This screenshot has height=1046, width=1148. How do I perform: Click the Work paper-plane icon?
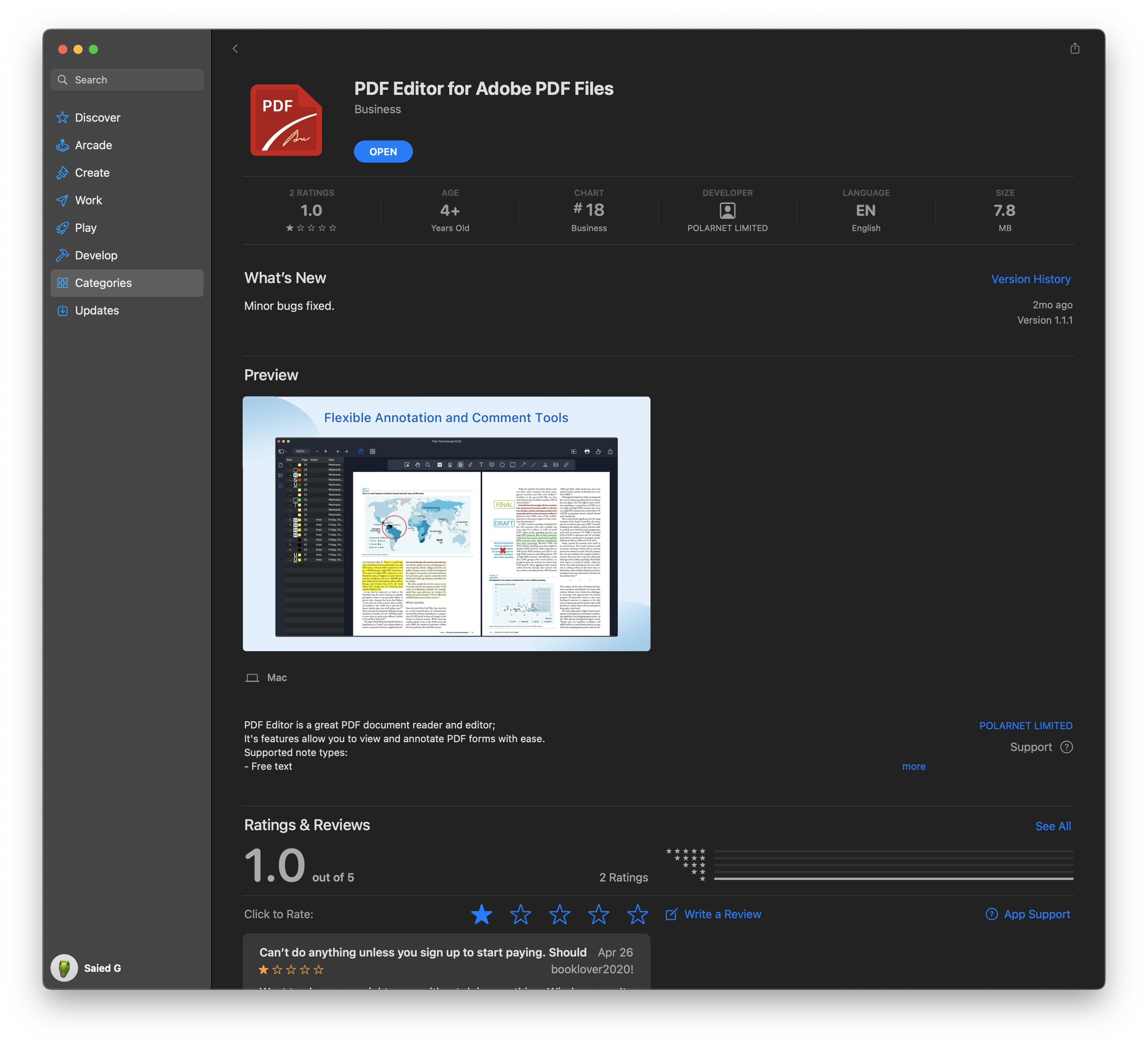[x=63, y=200]
